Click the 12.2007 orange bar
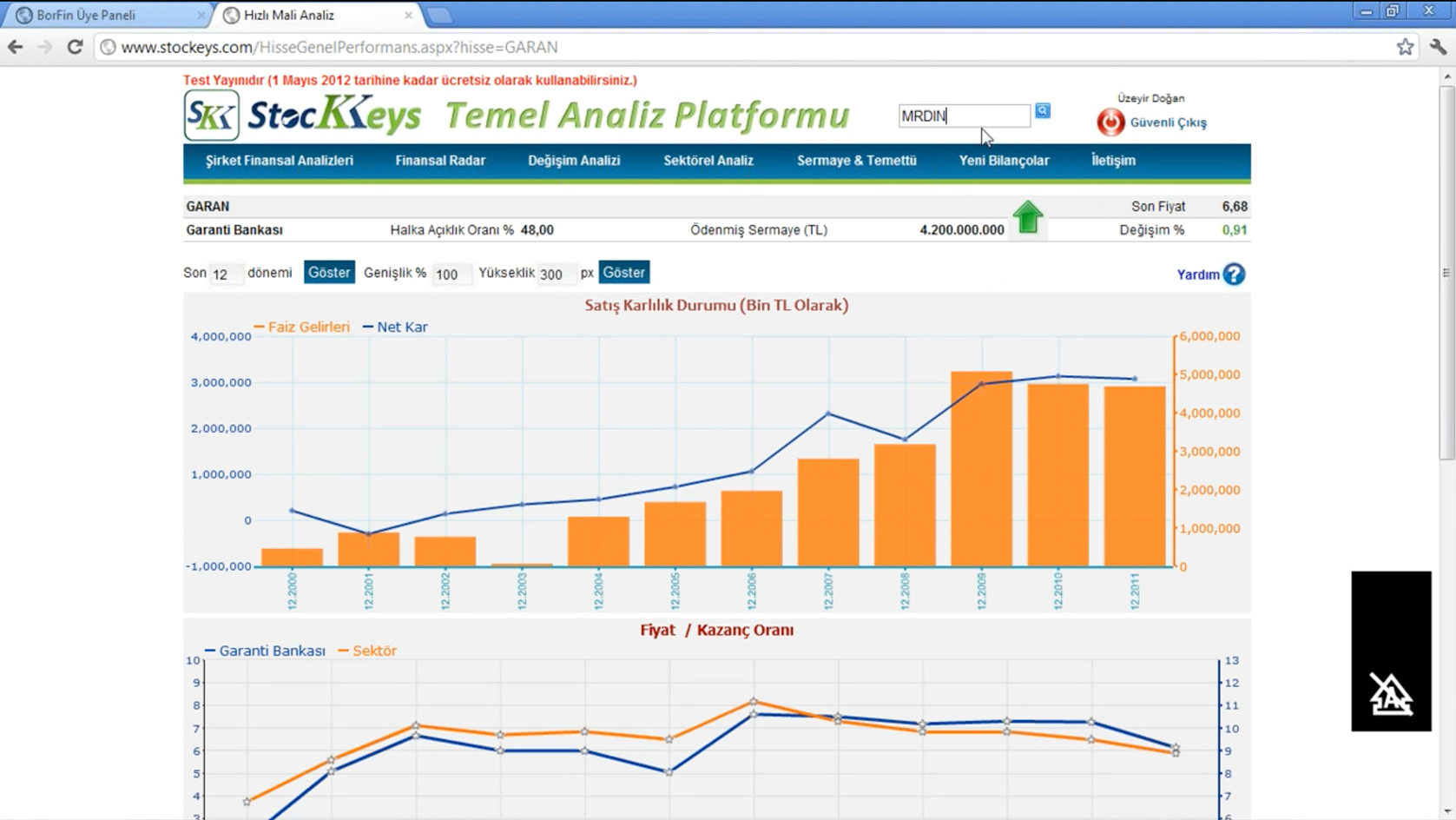The width and height of the screenshot is (1456, 820). [x=828, y=512]
